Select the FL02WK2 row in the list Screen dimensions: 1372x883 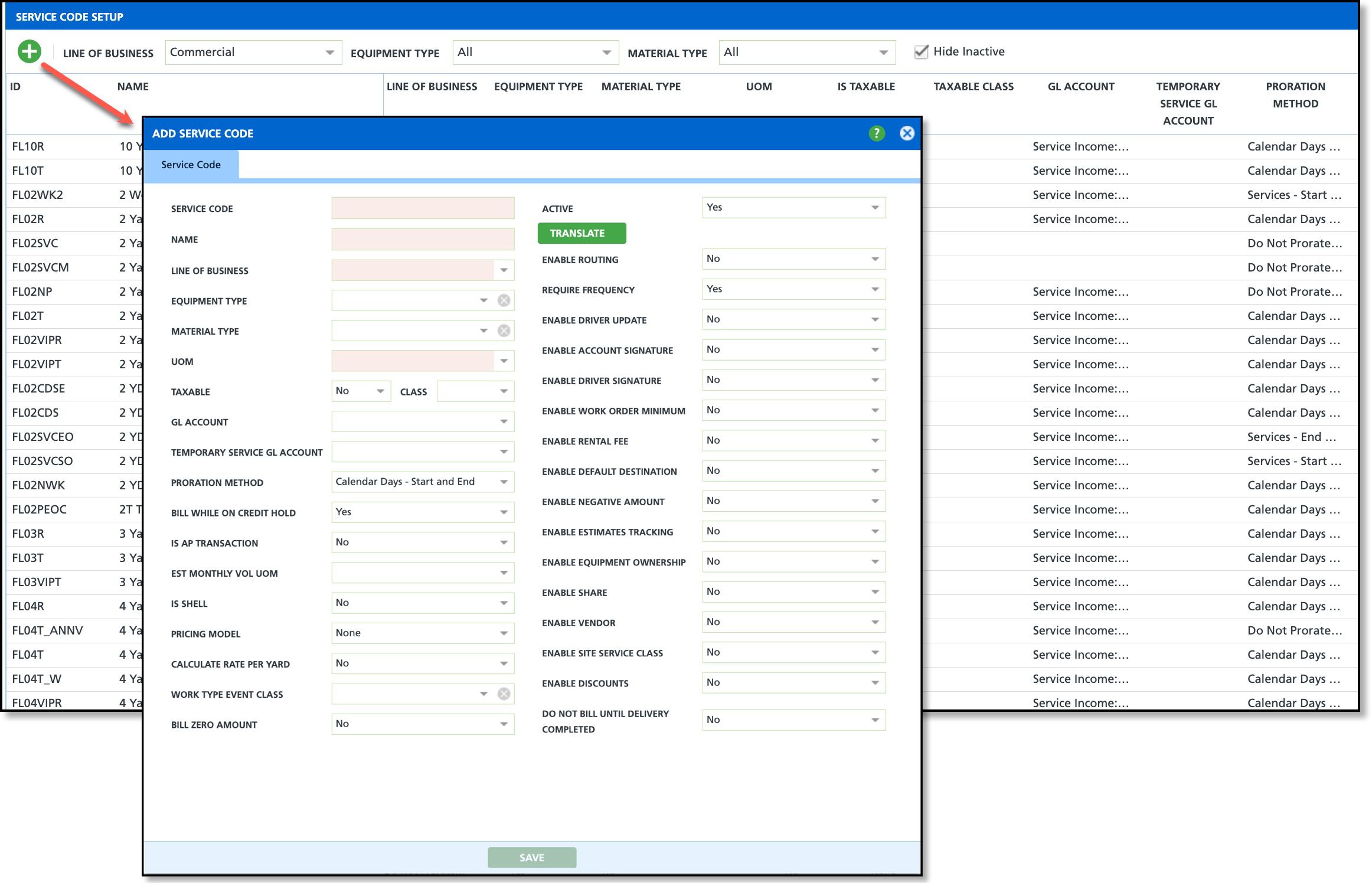click(x=38, y=195)
